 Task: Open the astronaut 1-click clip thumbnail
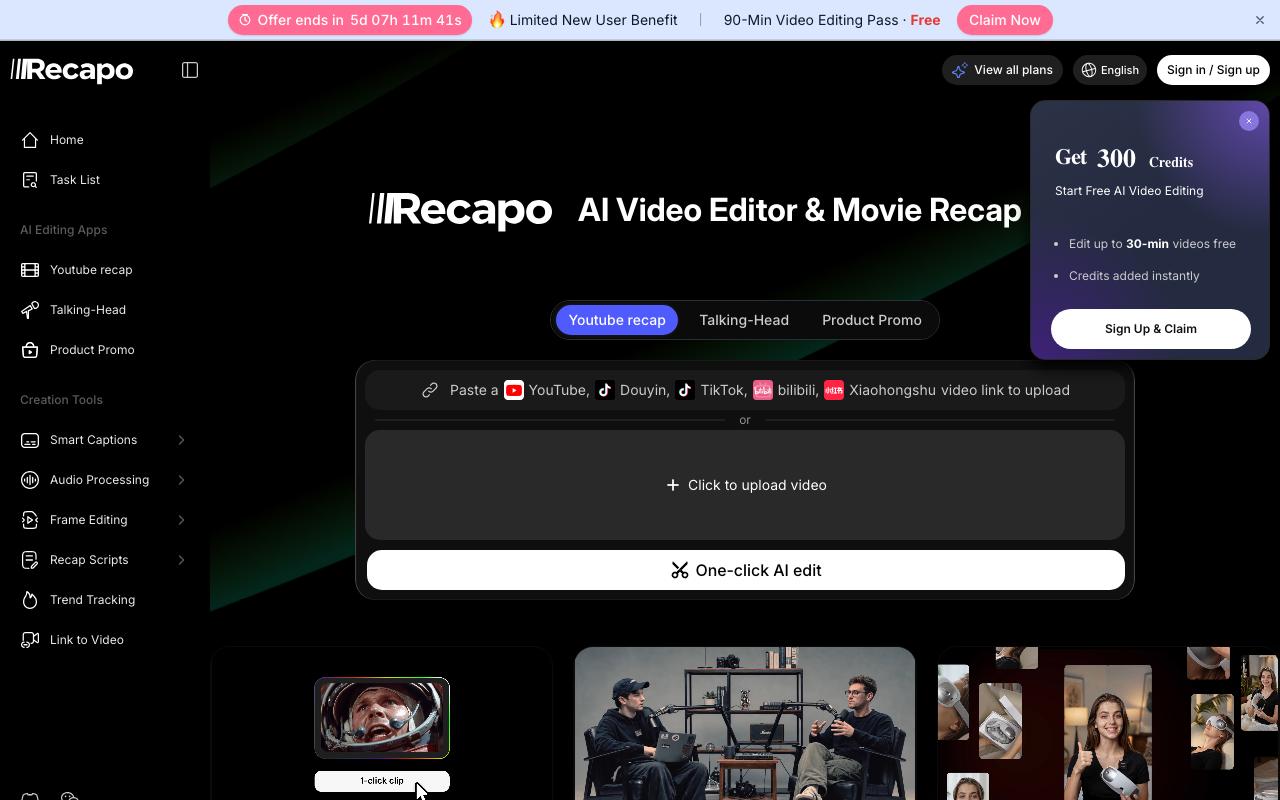(x=382, y=718)
